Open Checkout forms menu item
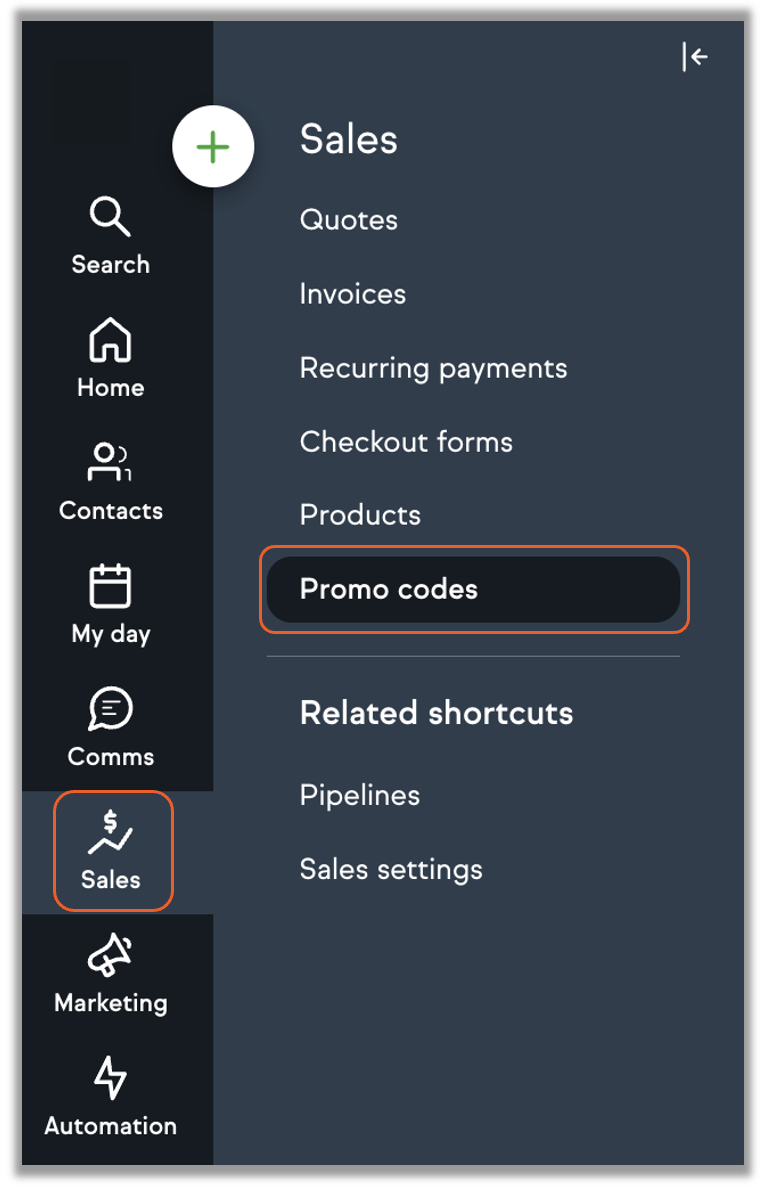 click(x=406, y=442)
